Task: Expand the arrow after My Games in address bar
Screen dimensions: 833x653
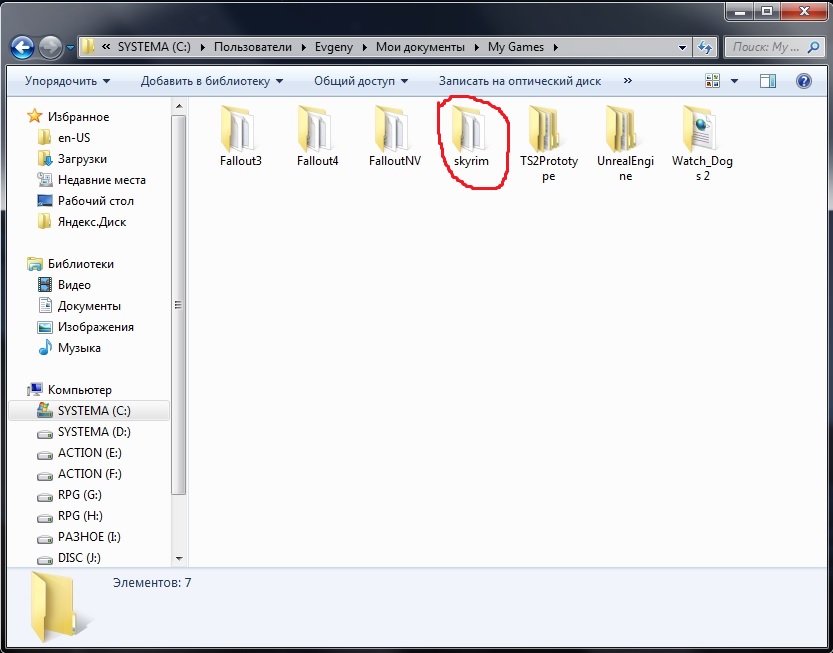Action: 556,47
